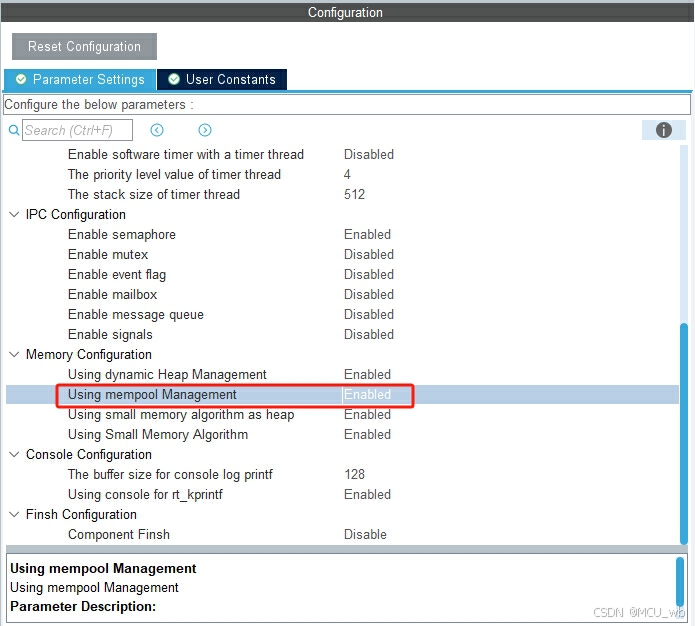Change Enable mutex value Disabled
The width and height of the screenshot is (695, 626).
(x=369, y=254)
